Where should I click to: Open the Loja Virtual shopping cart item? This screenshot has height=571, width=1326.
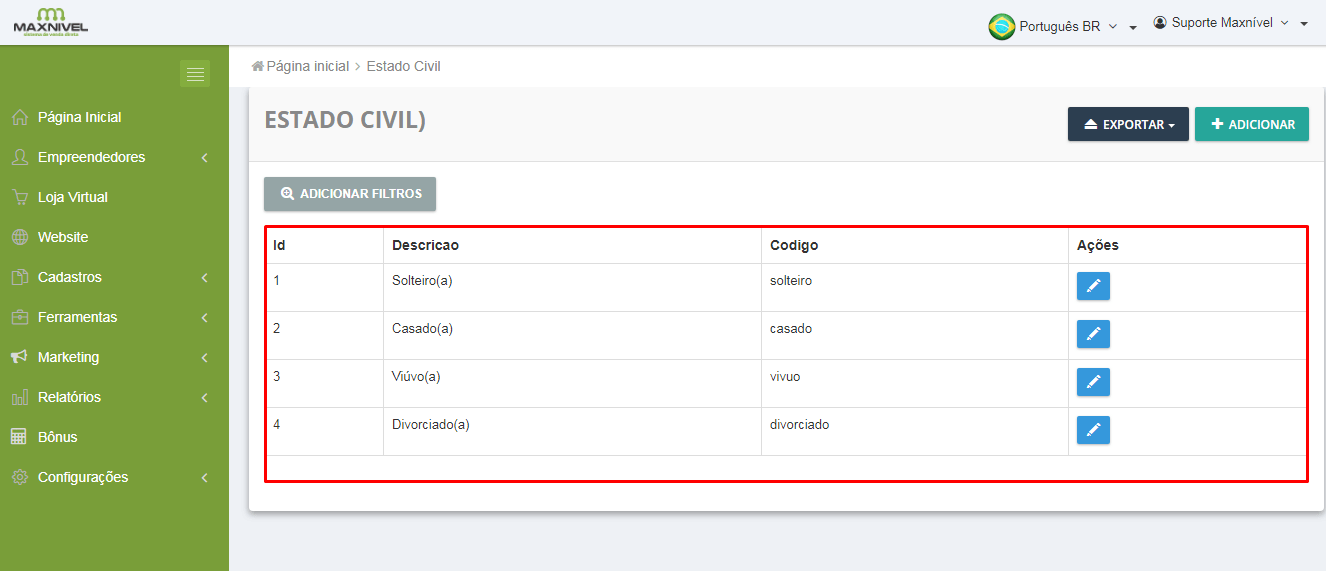72,197
